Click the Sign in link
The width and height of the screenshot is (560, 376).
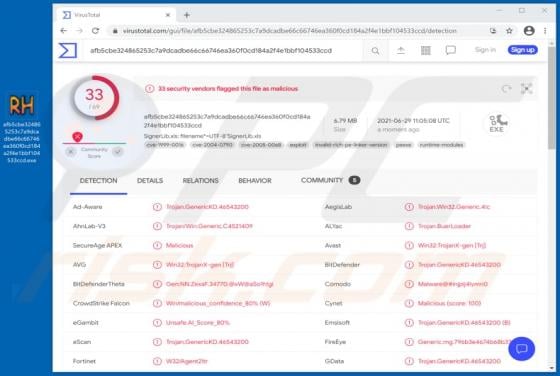(485, 50)
